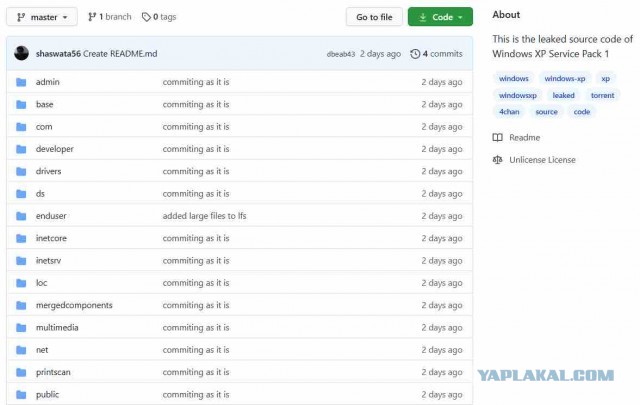Viewport: 640px width, 405px height.
Task: Select the windowsxp topic tag
Action: (x=518, y=95)
